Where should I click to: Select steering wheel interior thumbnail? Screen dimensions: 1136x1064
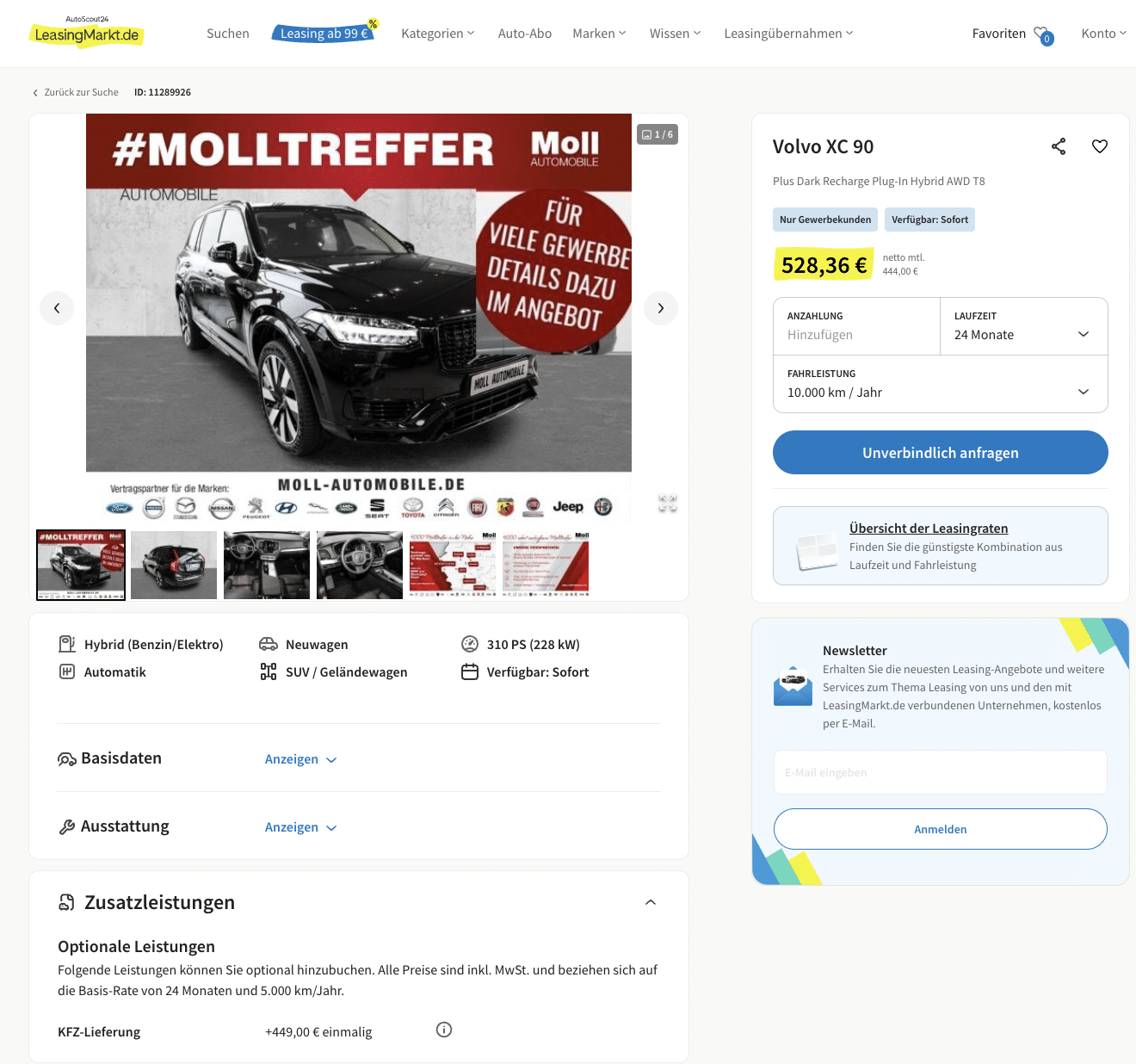[x=360, y=565]
